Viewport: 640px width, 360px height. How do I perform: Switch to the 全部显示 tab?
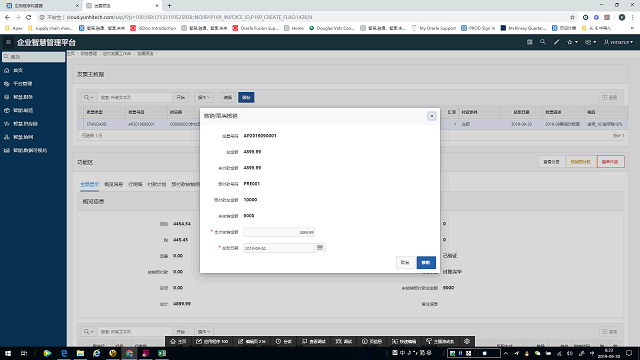pos(89,184)
